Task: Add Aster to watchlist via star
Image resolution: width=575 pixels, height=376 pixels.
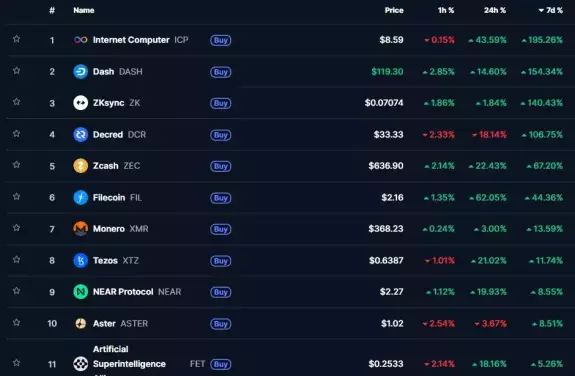Action: point(17,323)
